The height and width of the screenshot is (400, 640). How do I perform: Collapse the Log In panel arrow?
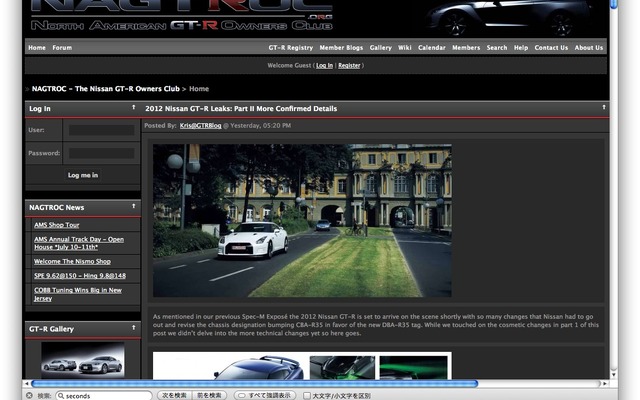133,107
